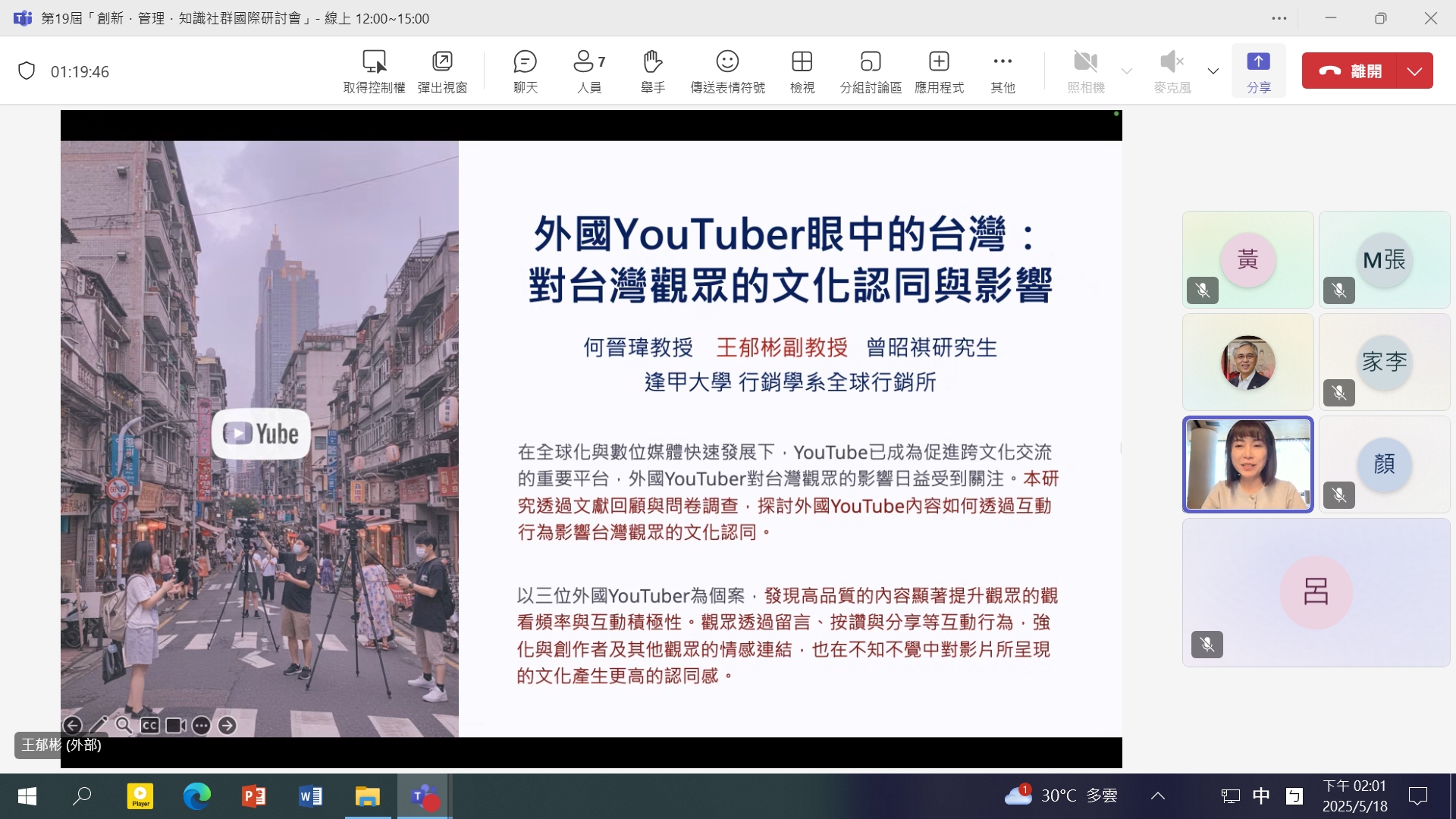Expand the camera options dropdown arrow

(1127, 71)
